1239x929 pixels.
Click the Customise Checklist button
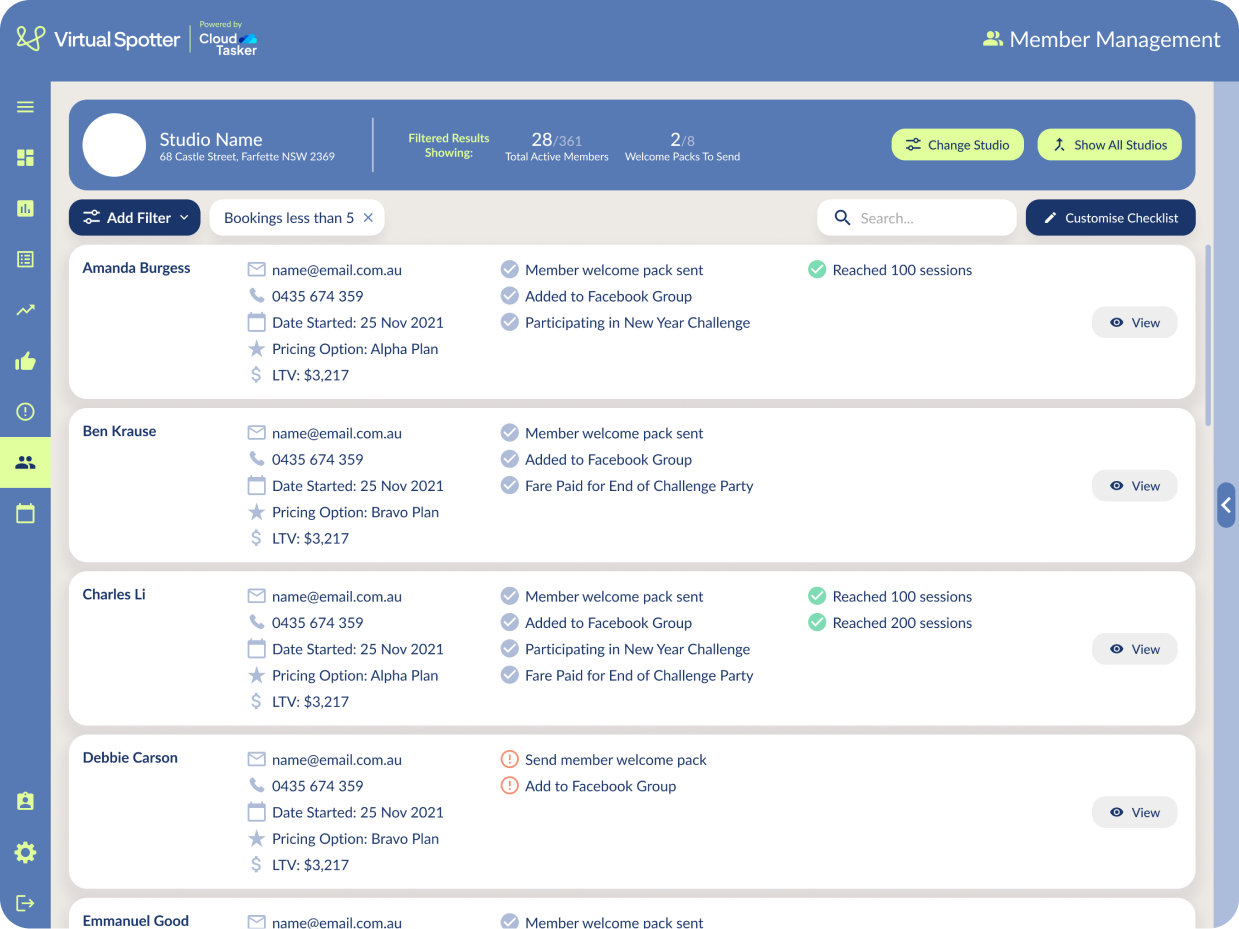pos(1110,218)
